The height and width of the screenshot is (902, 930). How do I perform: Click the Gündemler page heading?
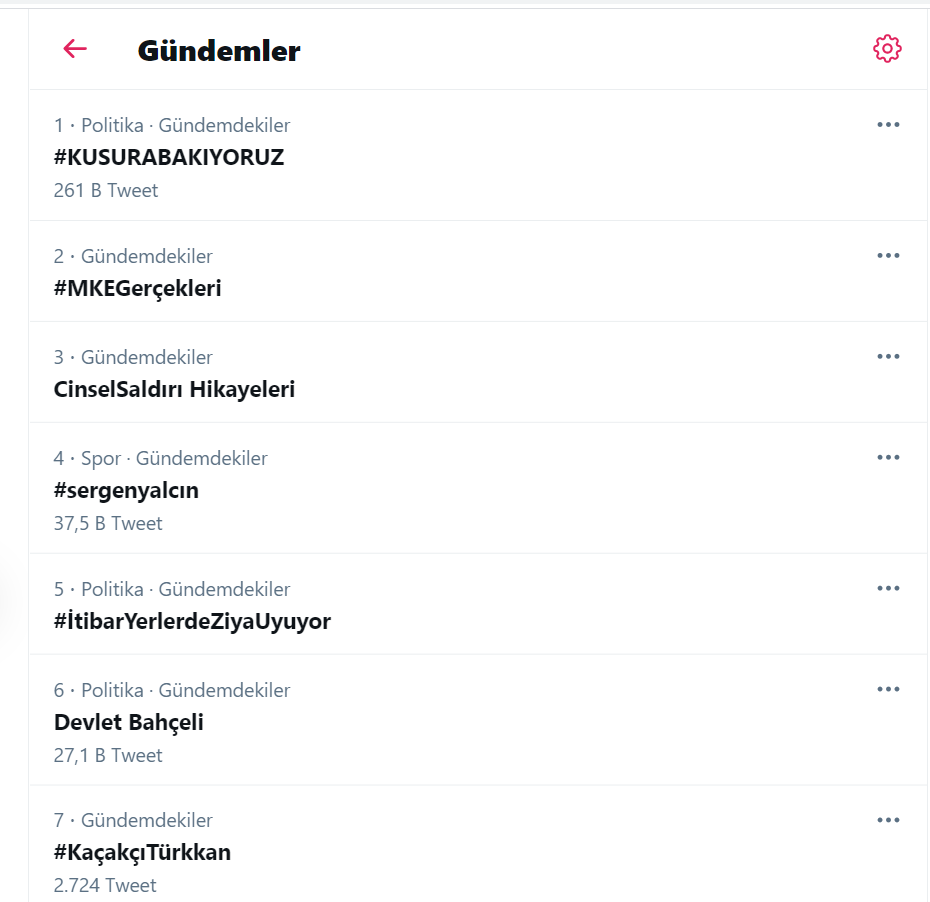tap(219, 51)
